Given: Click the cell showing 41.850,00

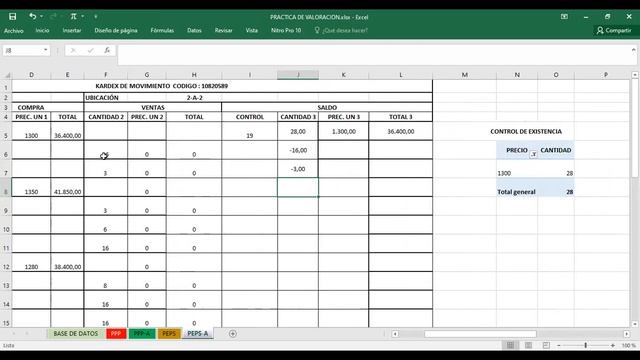Looking at the screenshot, I should tap(67, 188).
